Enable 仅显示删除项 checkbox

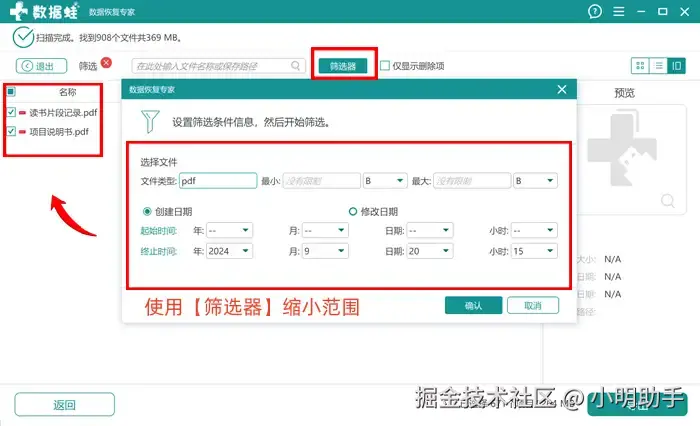tap(385, 66)
